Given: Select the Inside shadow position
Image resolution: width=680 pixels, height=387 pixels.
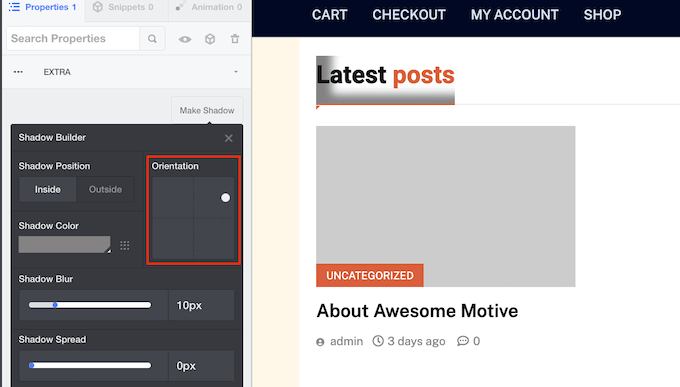Looking at the screenshot, I should 48,189.
